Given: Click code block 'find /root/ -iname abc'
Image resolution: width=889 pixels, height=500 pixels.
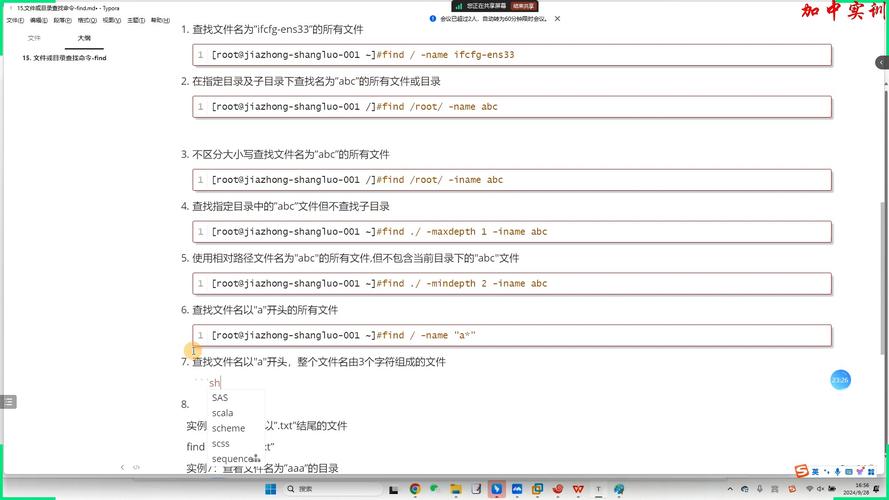Looking at the screenshot, I should (x=512, y=180).
